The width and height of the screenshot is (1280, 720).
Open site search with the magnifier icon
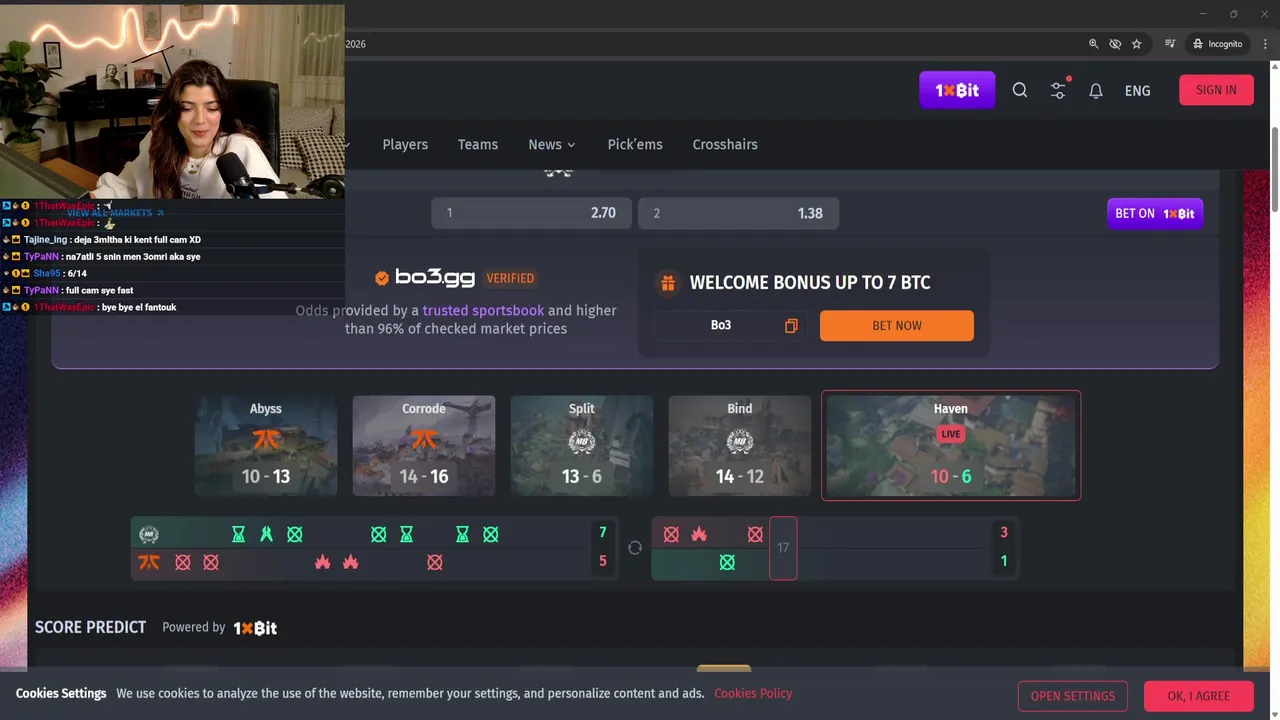1020,90
